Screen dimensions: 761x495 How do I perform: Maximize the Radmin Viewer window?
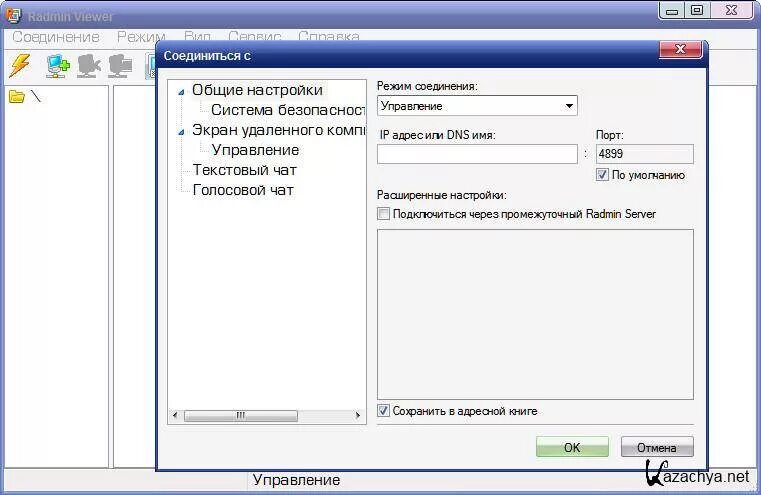point(696,11)
